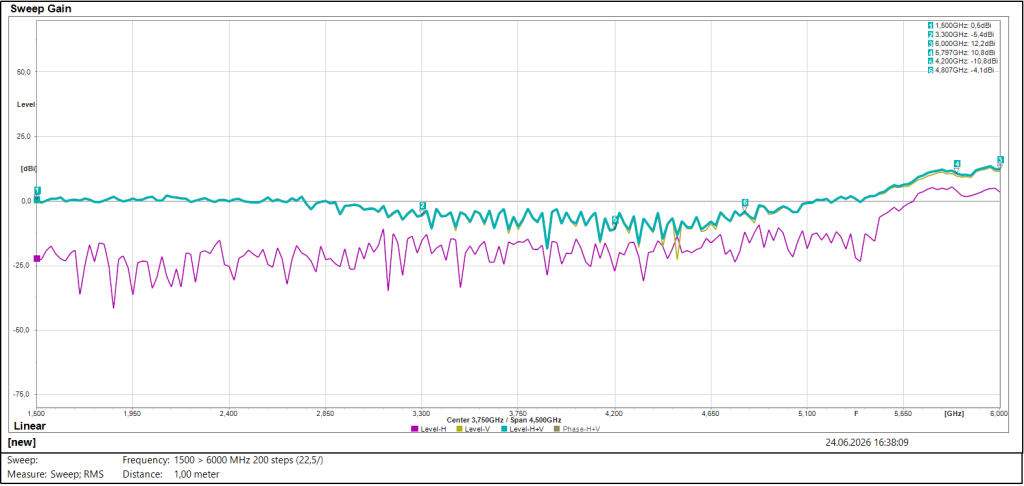Viewport: 1024px width, 486px height.
Task: Click the 'Linear' scale label
Action: [x=30, y=427]
